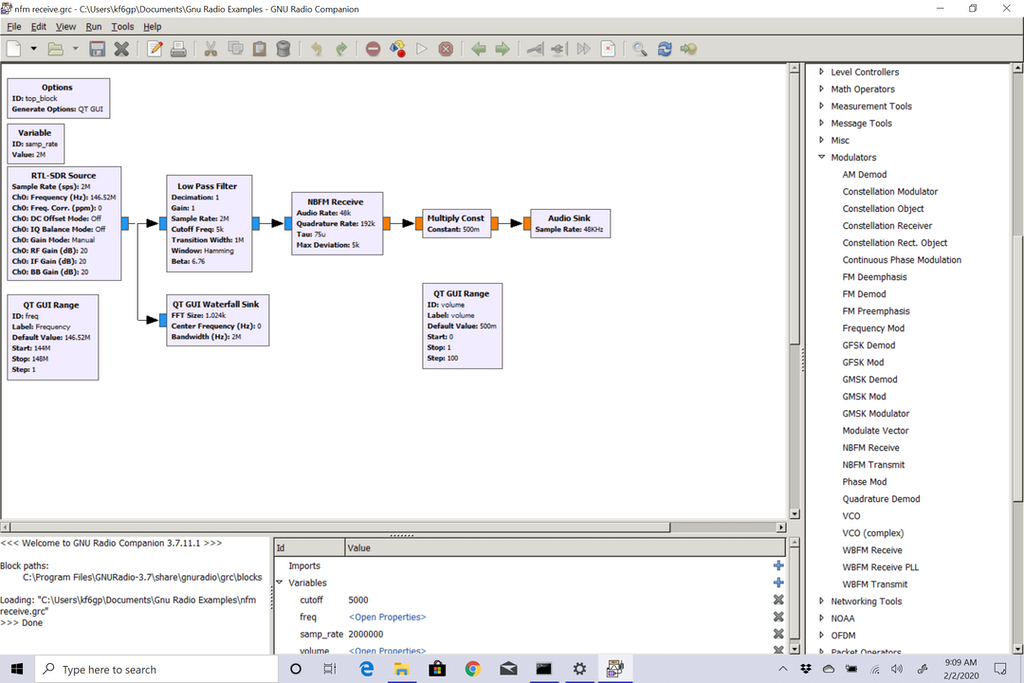Image resolution: width=1024 pixels, height=683 pixels.
Task: Open File Explorer from the taskbar
Action: coord(401,669)
